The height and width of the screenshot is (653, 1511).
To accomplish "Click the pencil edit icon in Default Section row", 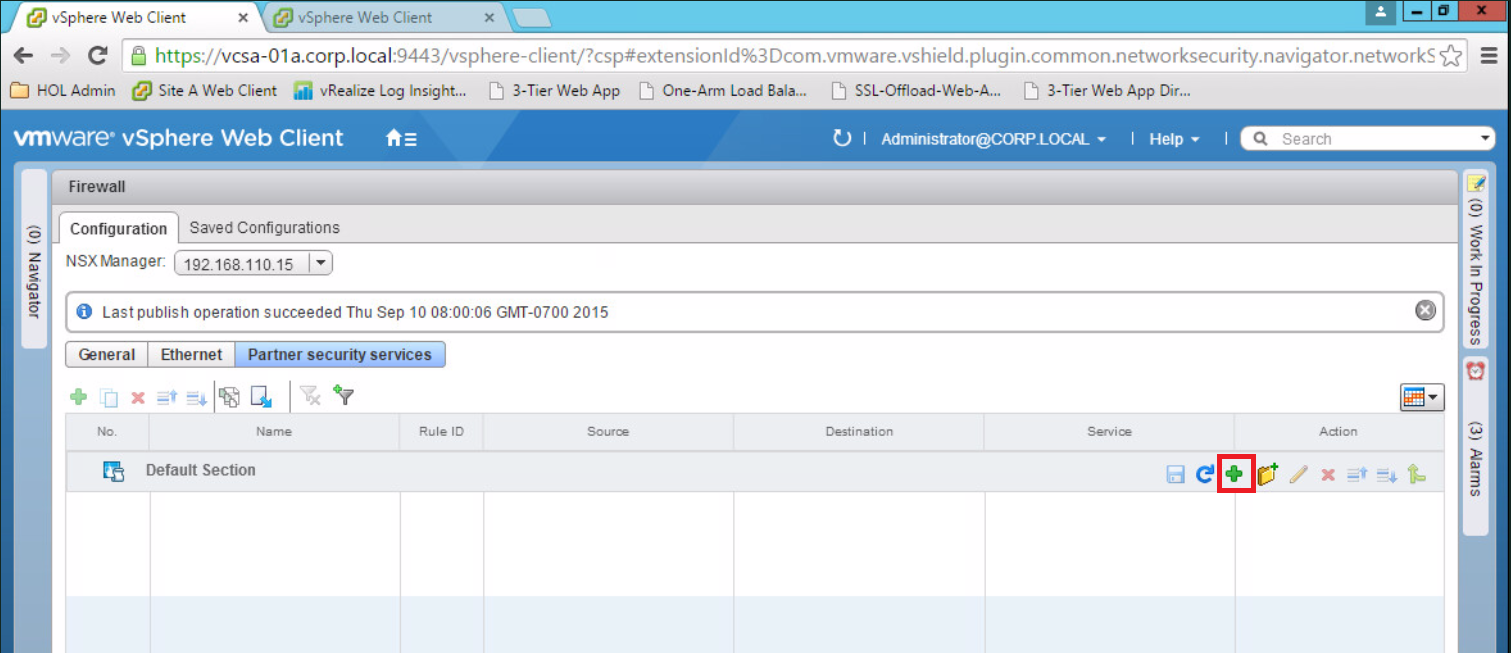I will pos(1298,474).
